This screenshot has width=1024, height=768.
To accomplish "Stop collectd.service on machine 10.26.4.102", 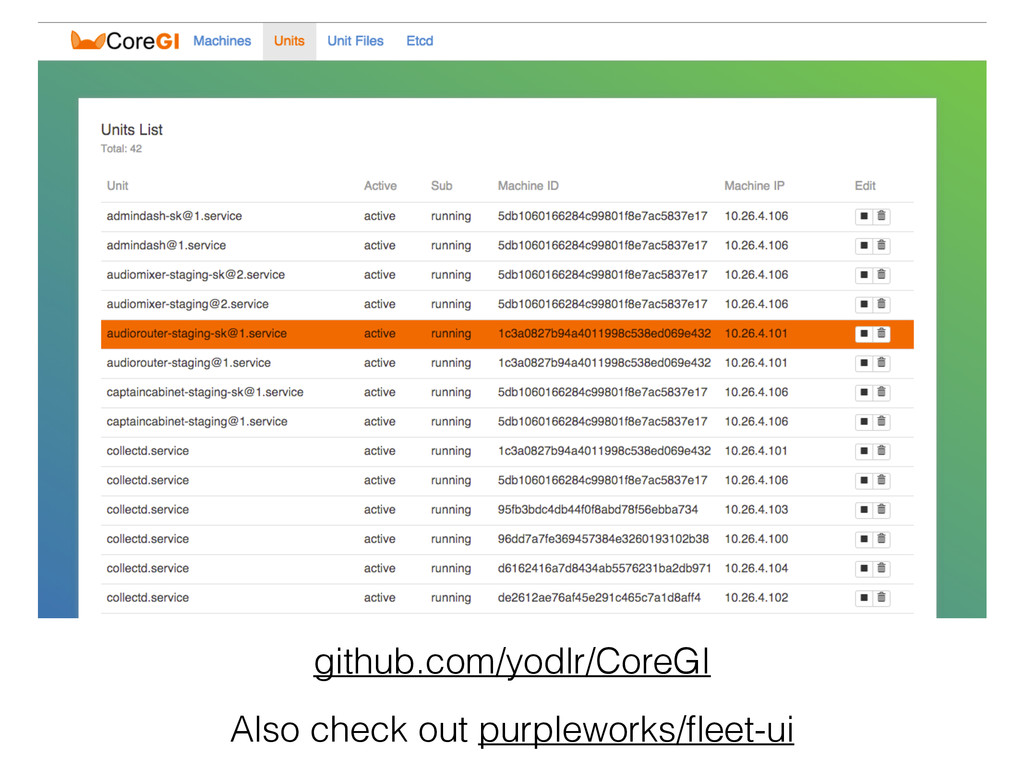I will 863,598.
